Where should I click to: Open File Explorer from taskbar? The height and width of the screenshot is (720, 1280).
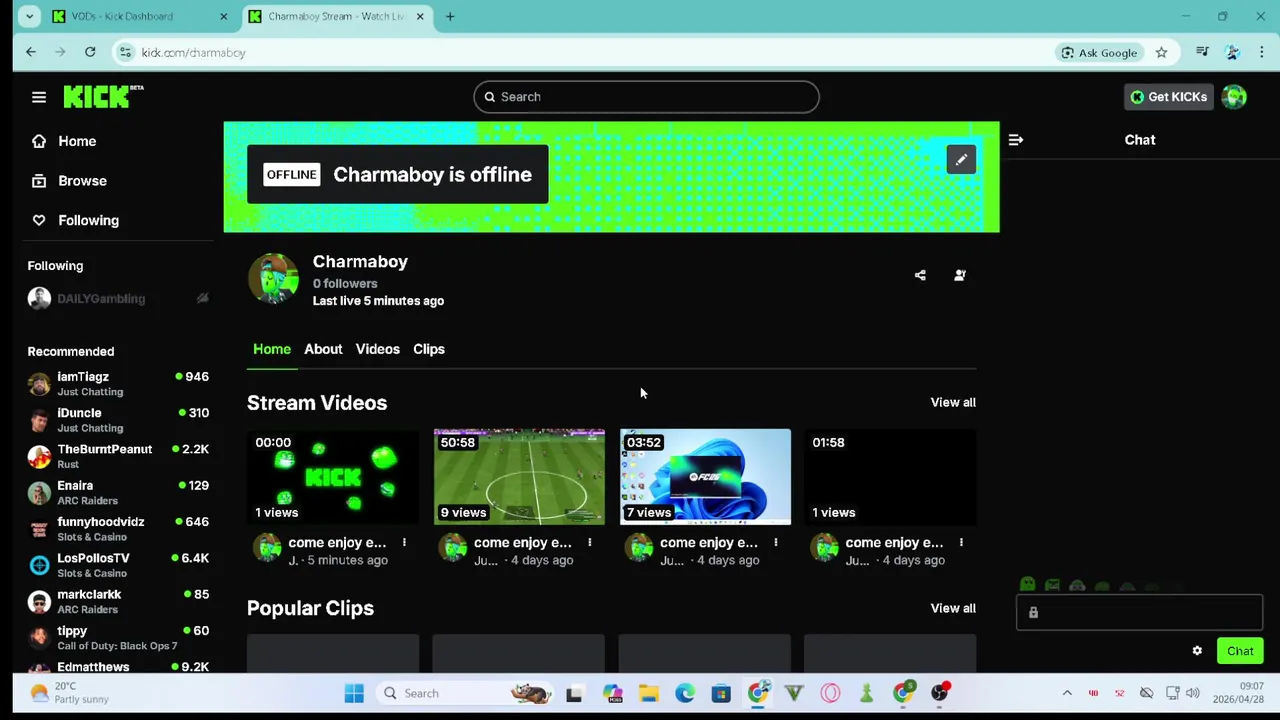tap(649, 693)
